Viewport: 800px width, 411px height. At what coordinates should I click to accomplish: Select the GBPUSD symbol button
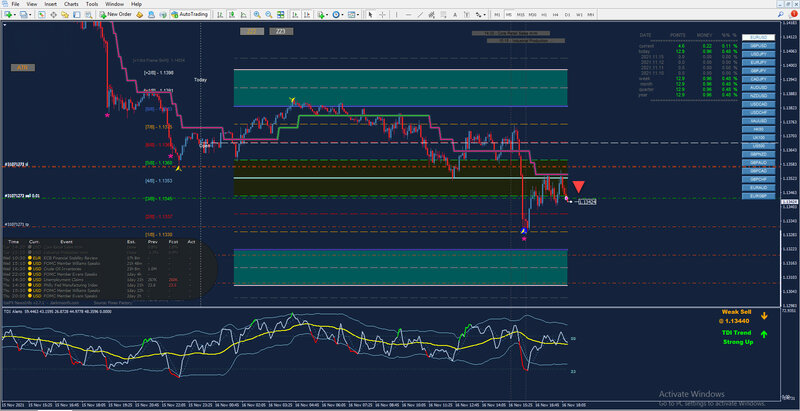(758, 45)
